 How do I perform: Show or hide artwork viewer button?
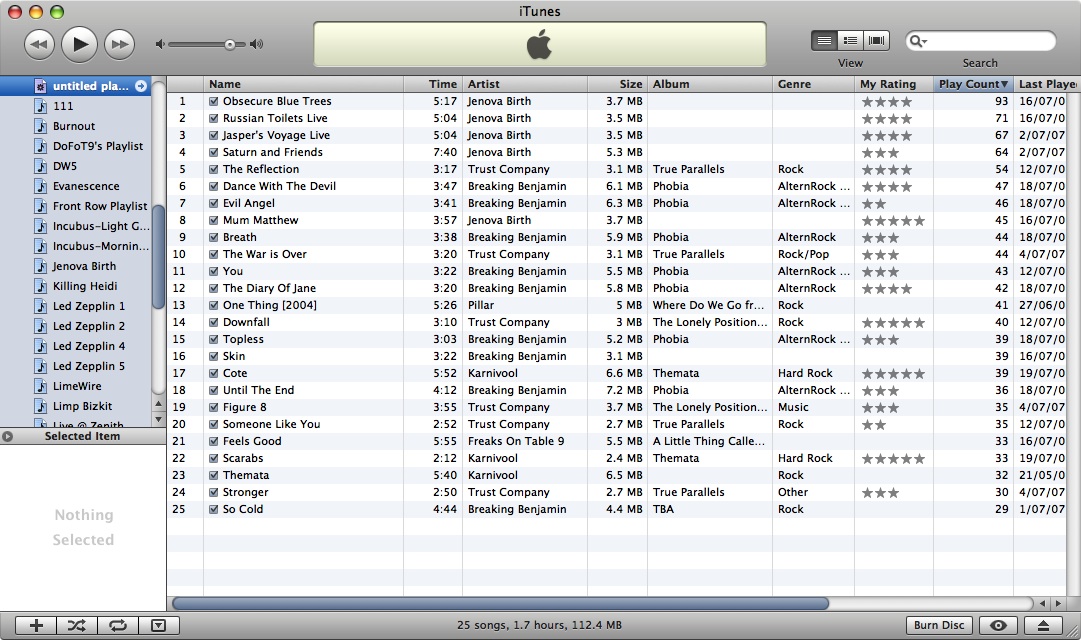click(x=159, y=626)
